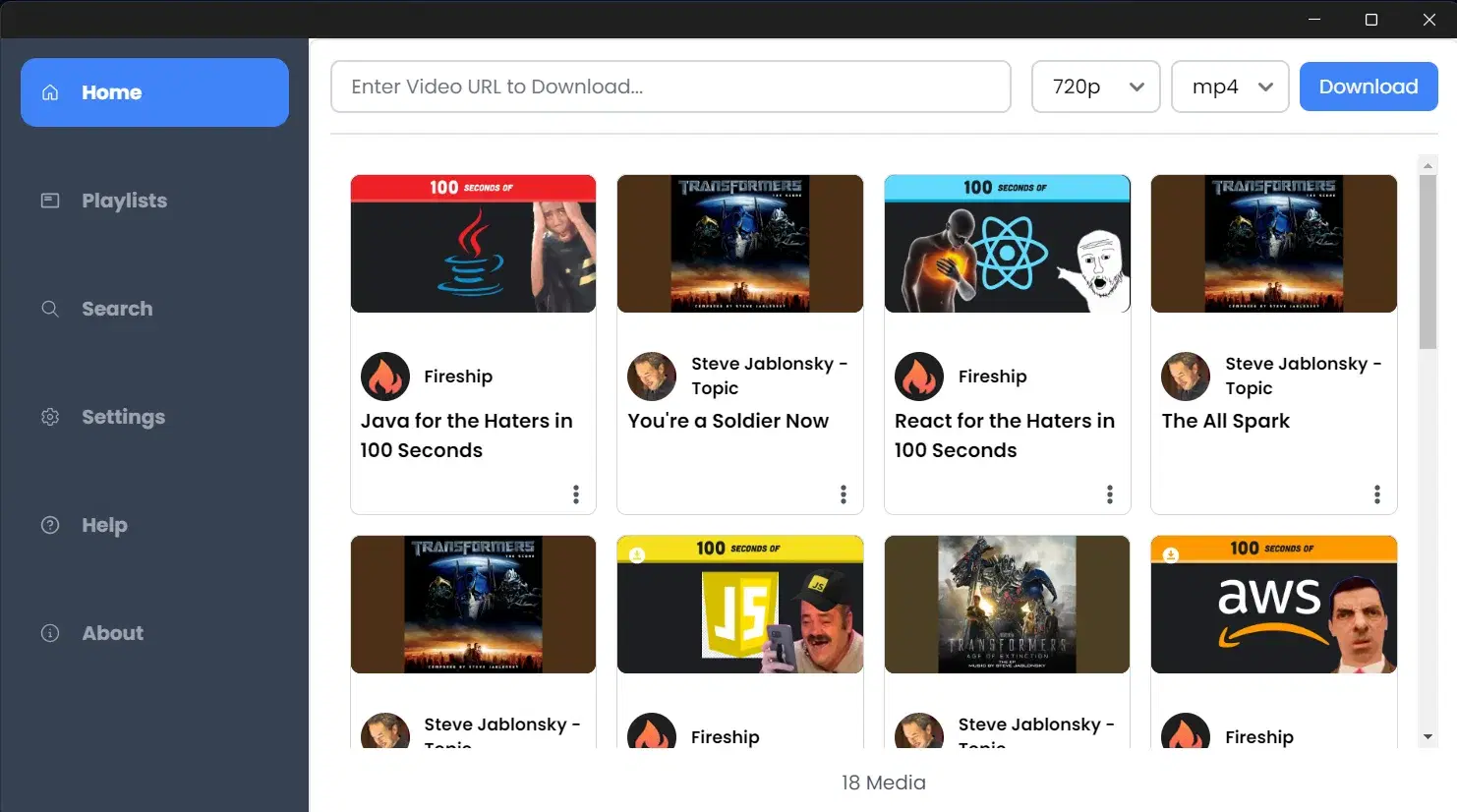
Task: Click the Java for the Haters title
Action: click(467, 435)
